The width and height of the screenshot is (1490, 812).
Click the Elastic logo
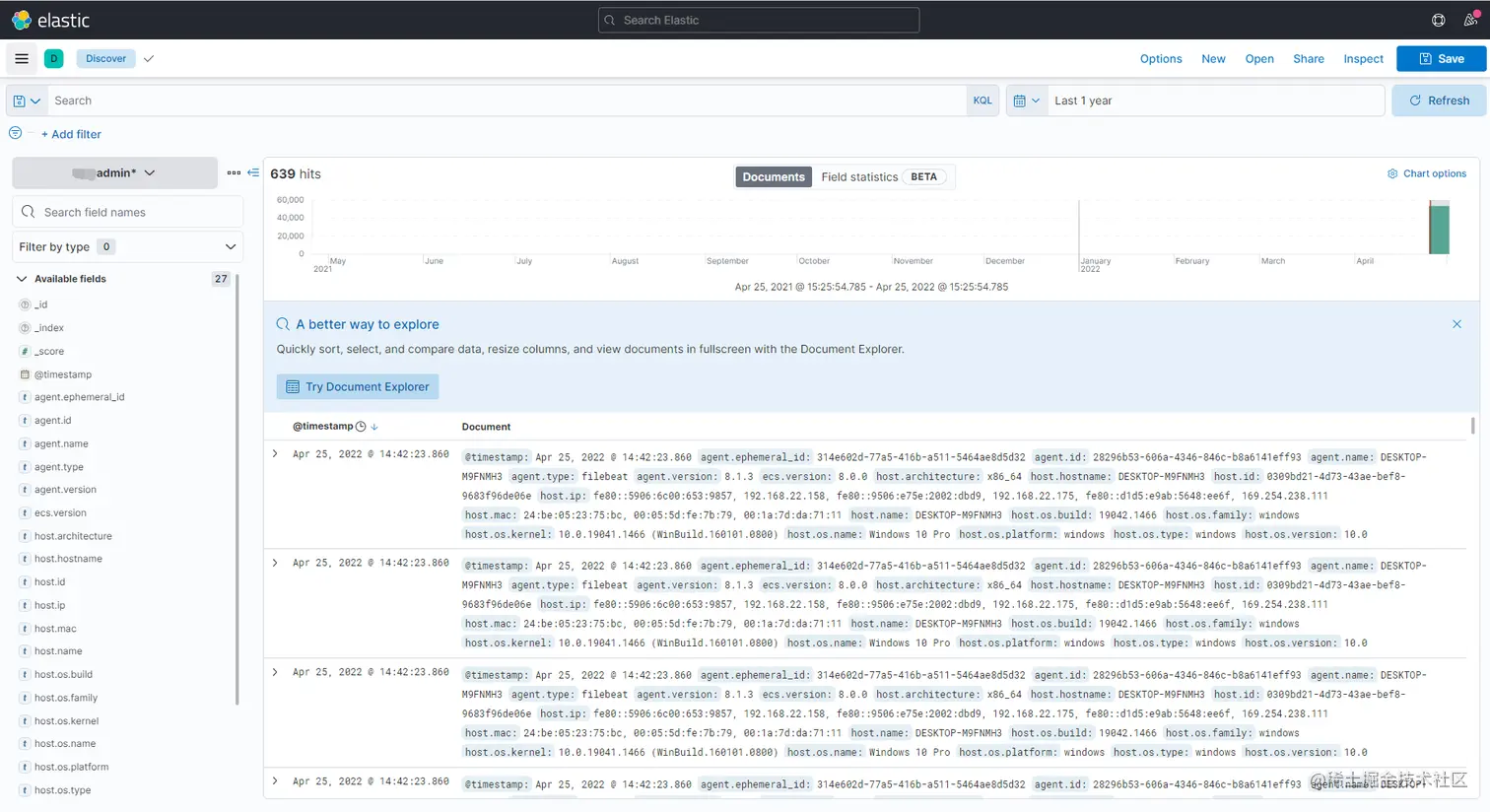point(49,20)
